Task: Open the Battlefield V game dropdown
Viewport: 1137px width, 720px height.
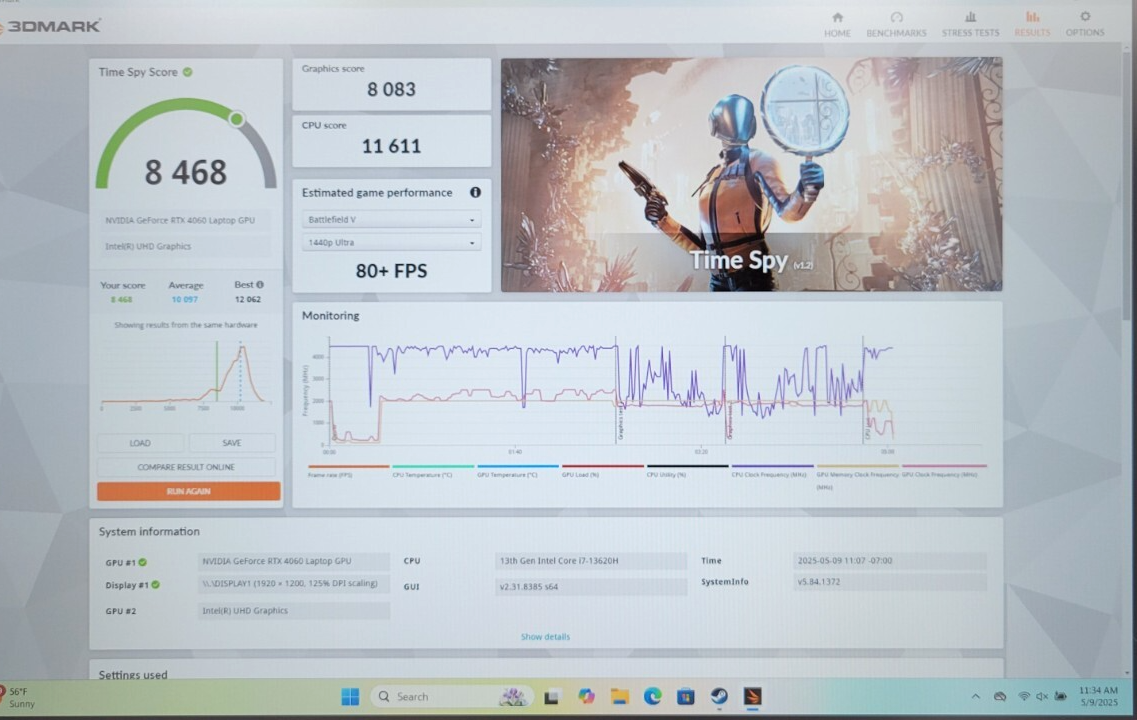Action: click(392, 219)
